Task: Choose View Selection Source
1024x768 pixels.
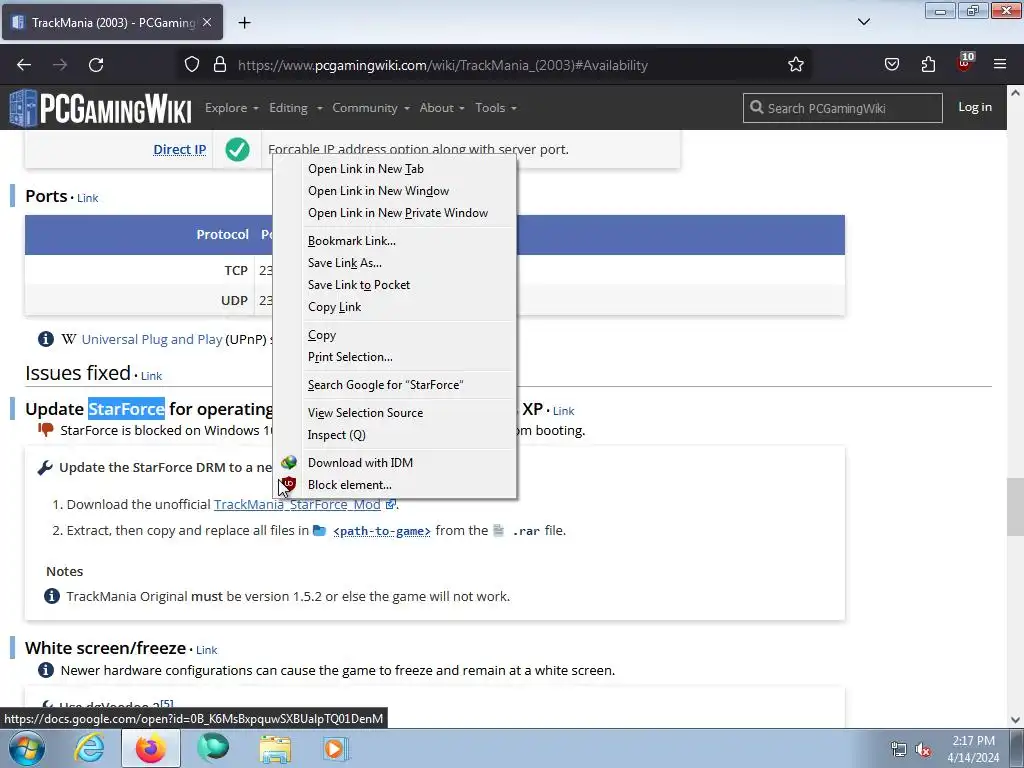Action: 394,413
